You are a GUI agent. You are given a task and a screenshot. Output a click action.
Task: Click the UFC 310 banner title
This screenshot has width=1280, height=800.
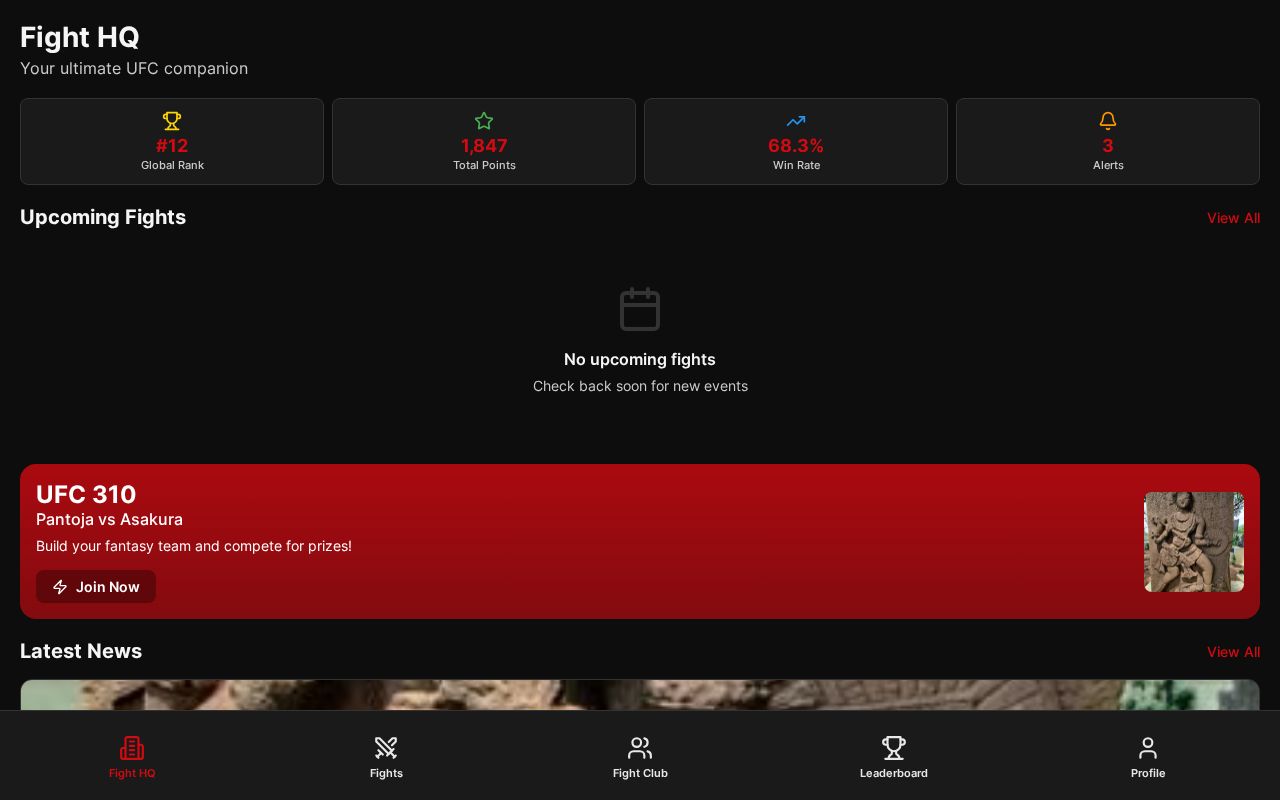(86, 495)
